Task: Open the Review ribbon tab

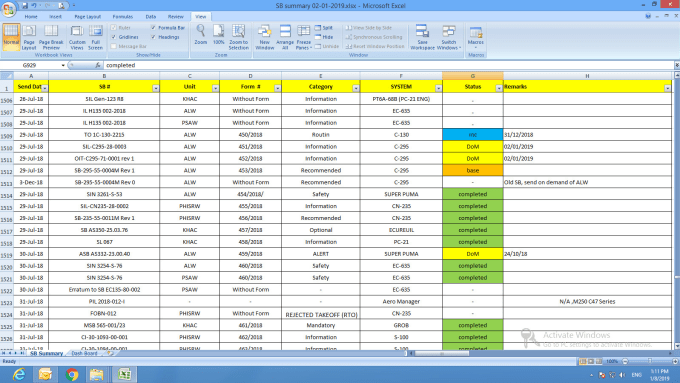Action: 176,16
